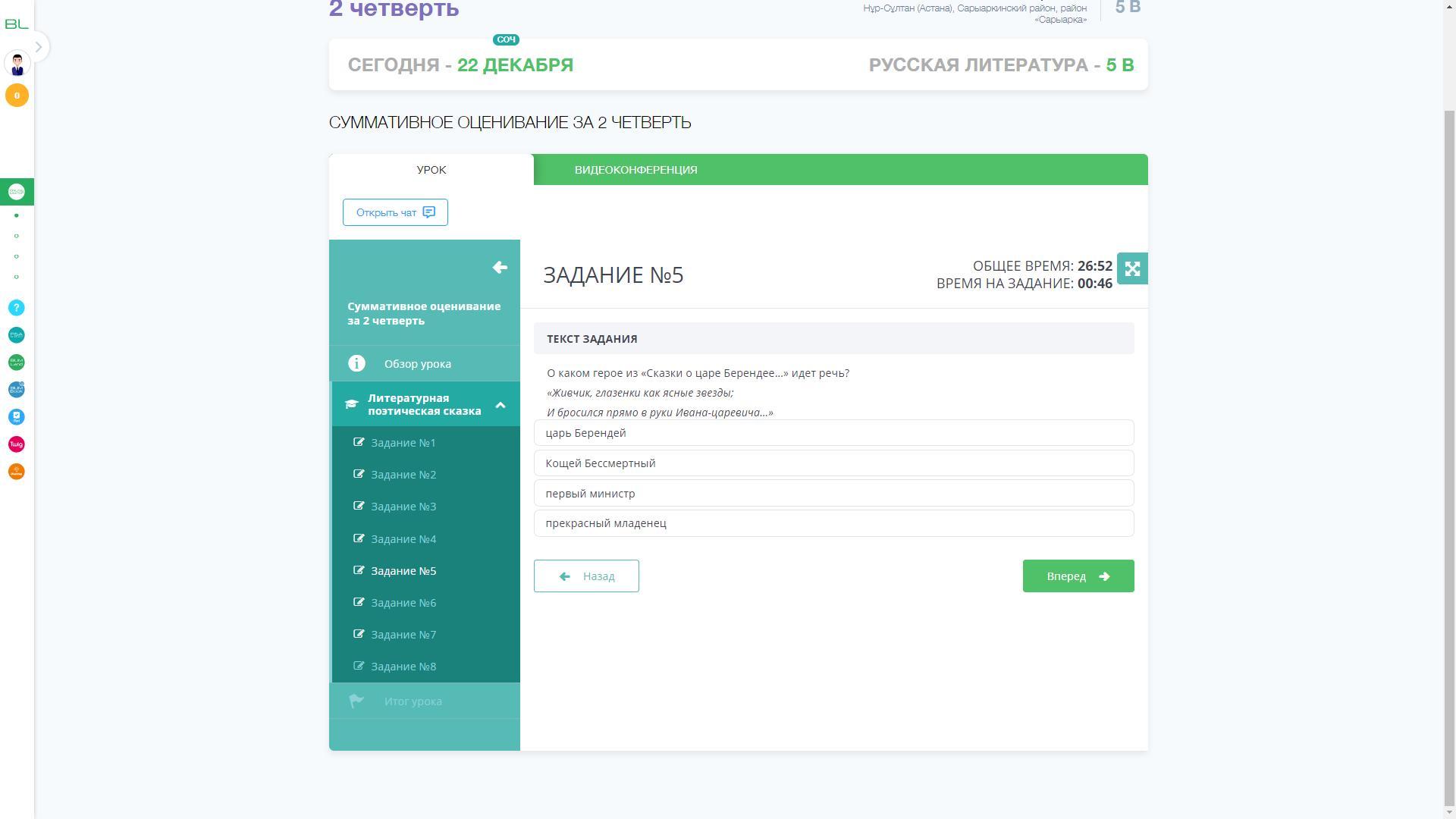
Task: Collapse the 'Литературная поэтическая сказка' section
Action: (x=500, y=405)
